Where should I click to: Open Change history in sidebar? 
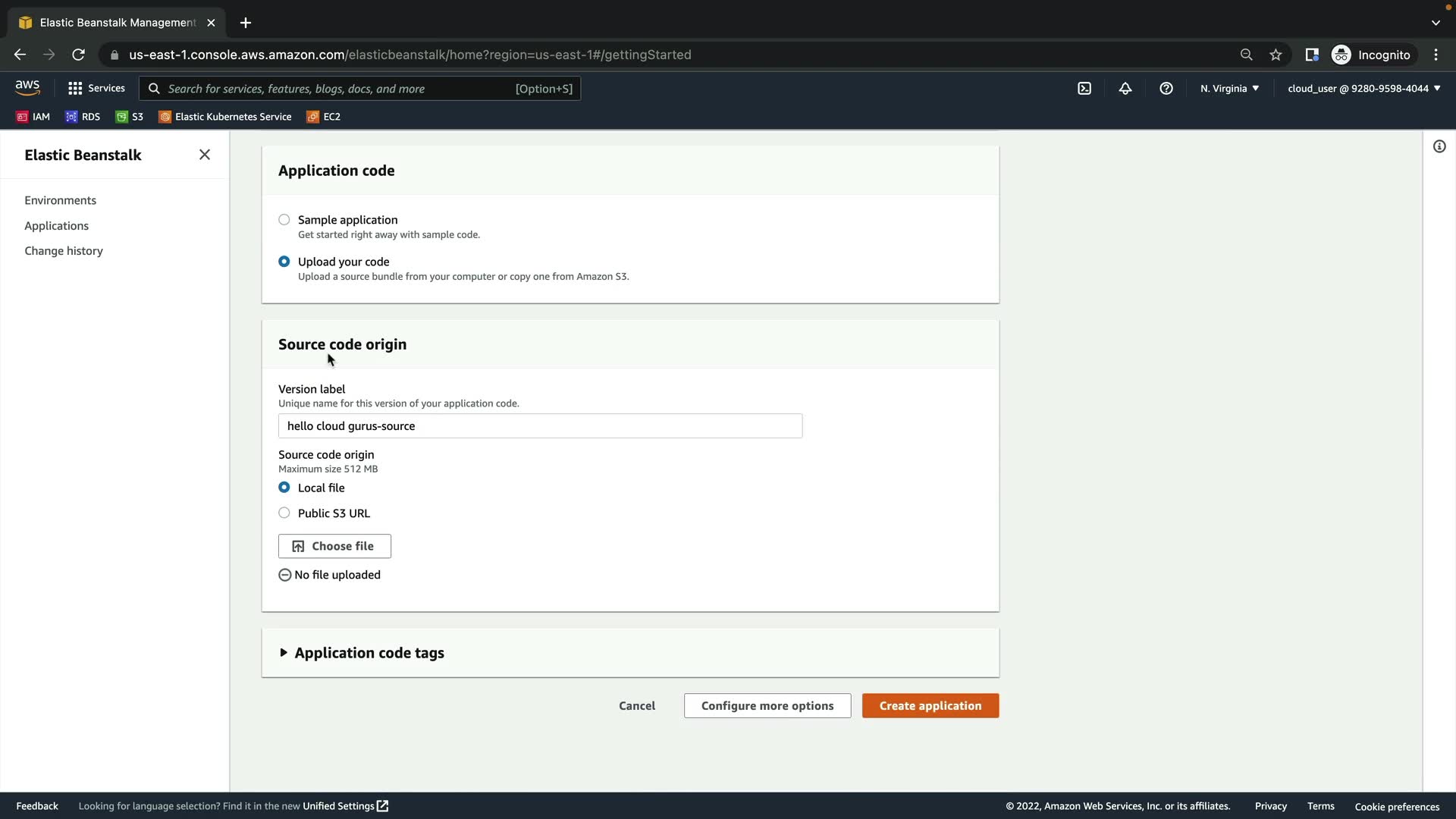pyautogui.click(x=64, y=251)
